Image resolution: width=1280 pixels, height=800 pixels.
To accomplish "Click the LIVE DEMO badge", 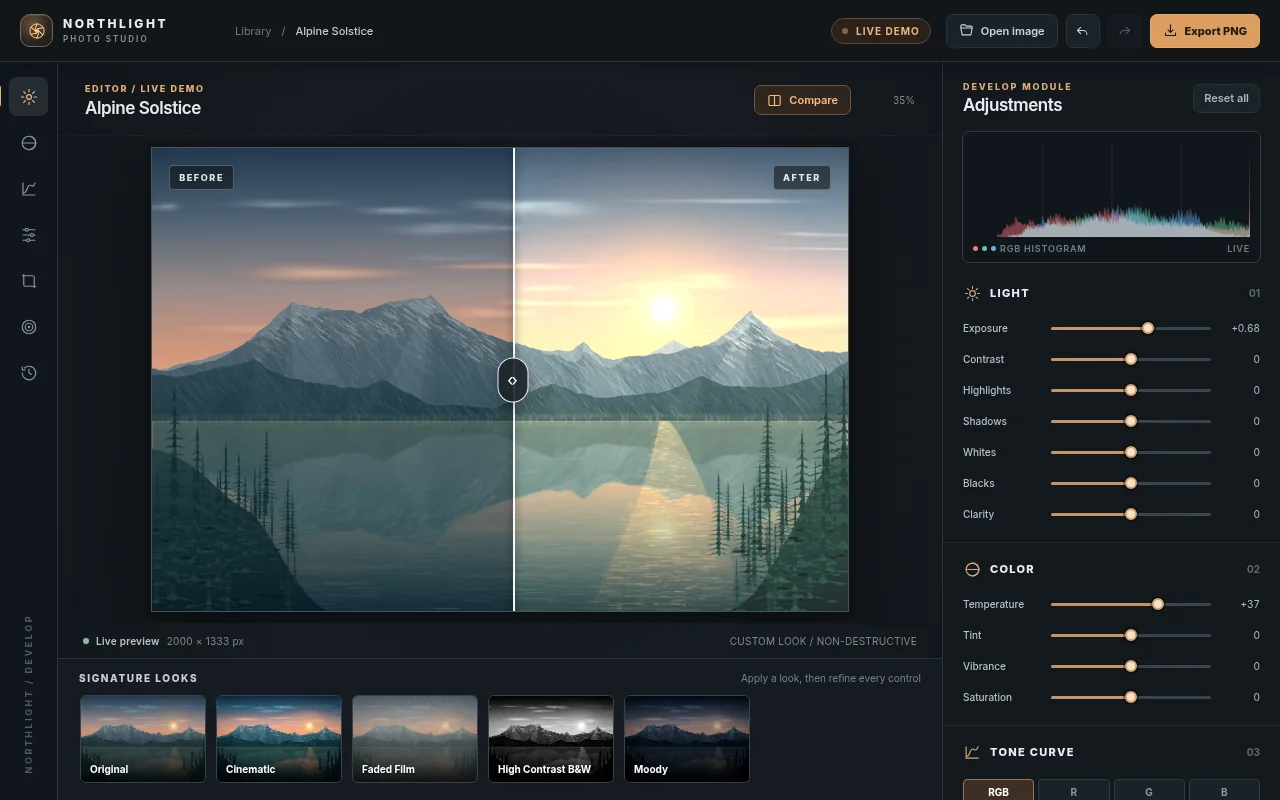I will (881, 31).
